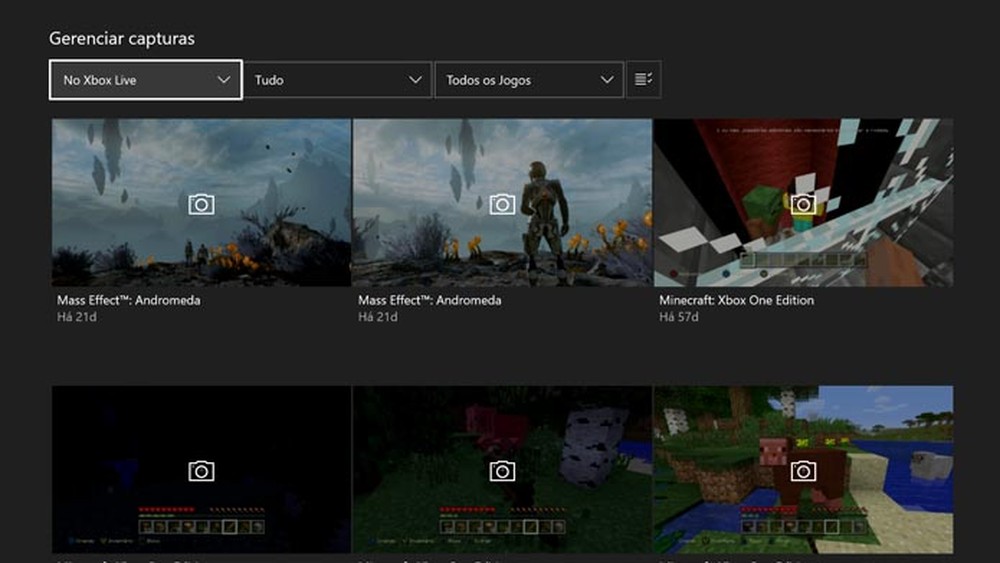Click camera icon on pig capture
The height and width of the screenshot is (563, 1000).
click(804, 471)
